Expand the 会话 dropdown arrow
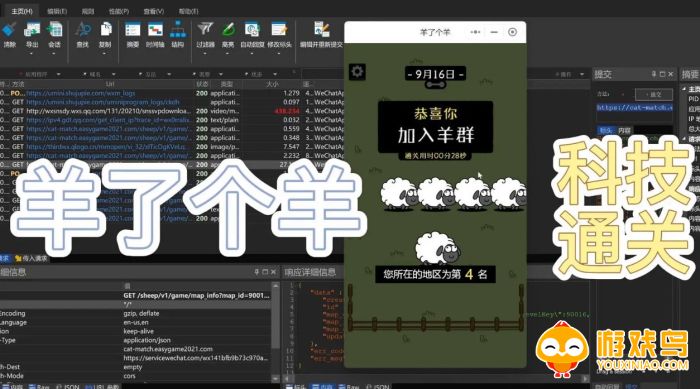This screenshot has height=389, width=700. tap(54, 54)
